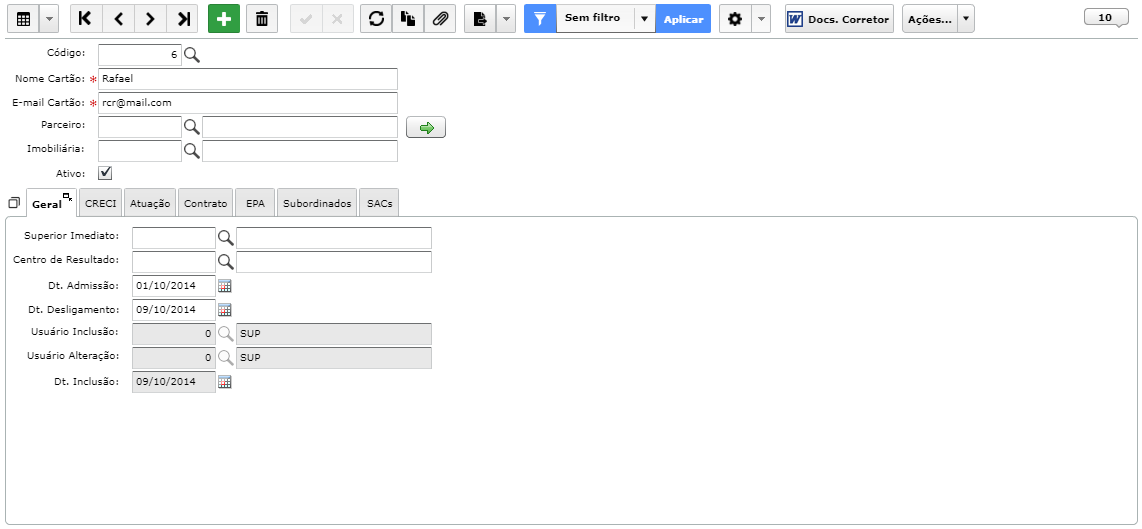Click the E-mail Cartão field
The height and width of the screenshot is (529, 1142).
[248, 103]
